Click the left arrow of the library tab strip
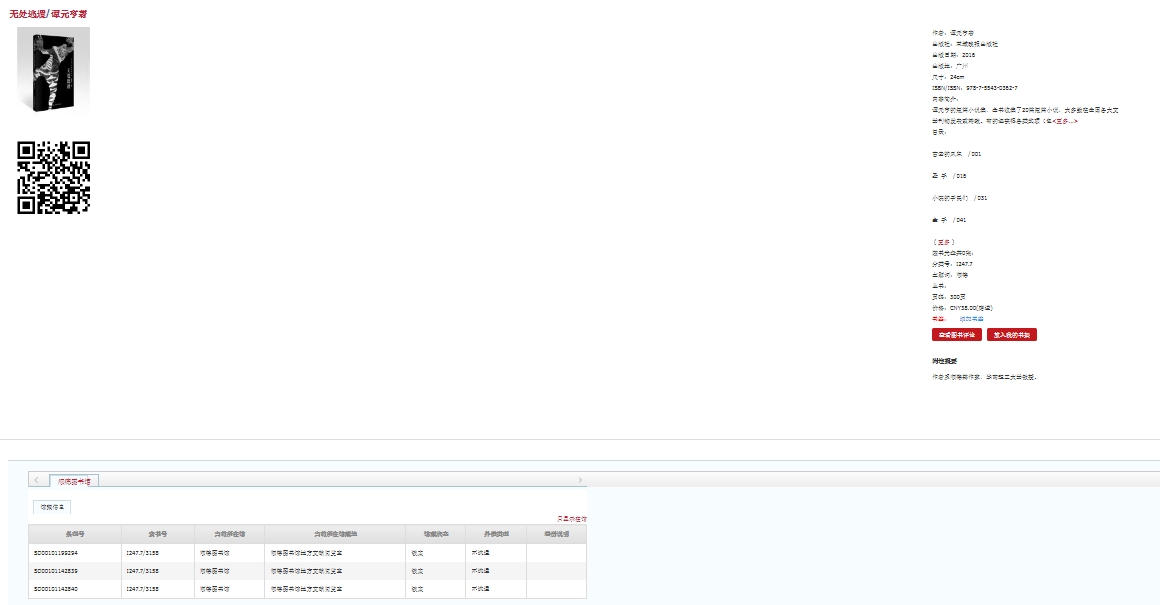Viewport: 1160px width, 605px height. tap(36, 480)
